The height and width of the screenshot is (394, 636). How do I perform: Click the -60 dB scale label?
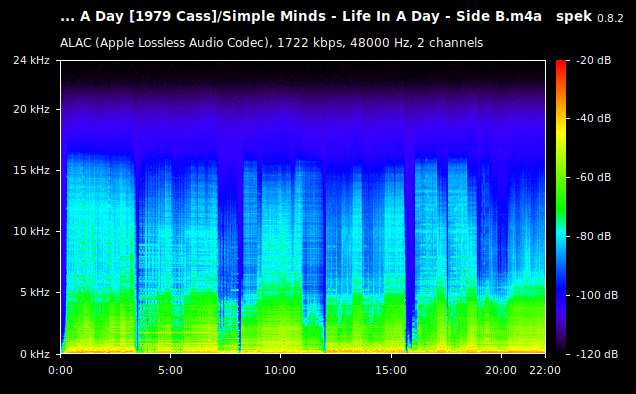tap(594, 177)
